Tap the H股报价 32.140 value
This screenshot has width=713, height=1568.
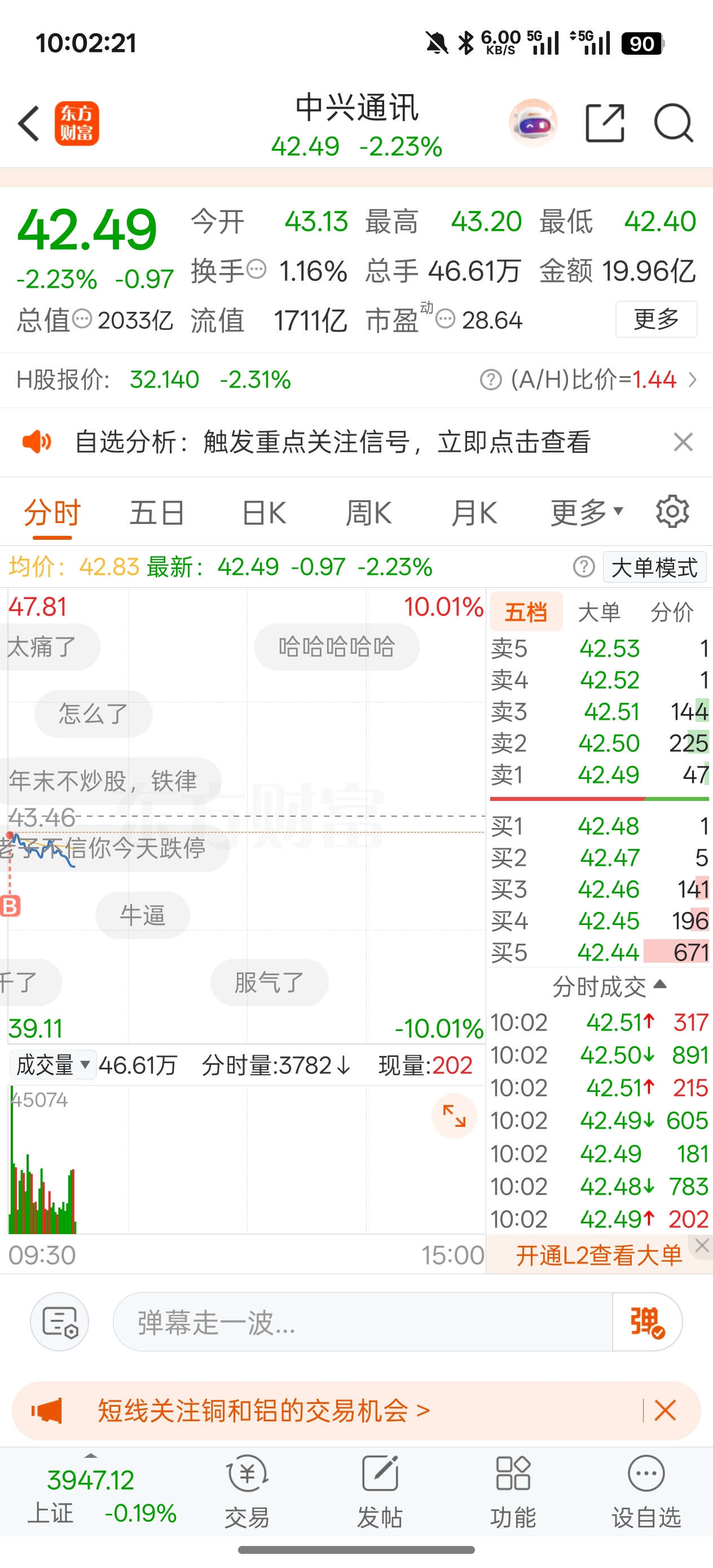(164, 380)
